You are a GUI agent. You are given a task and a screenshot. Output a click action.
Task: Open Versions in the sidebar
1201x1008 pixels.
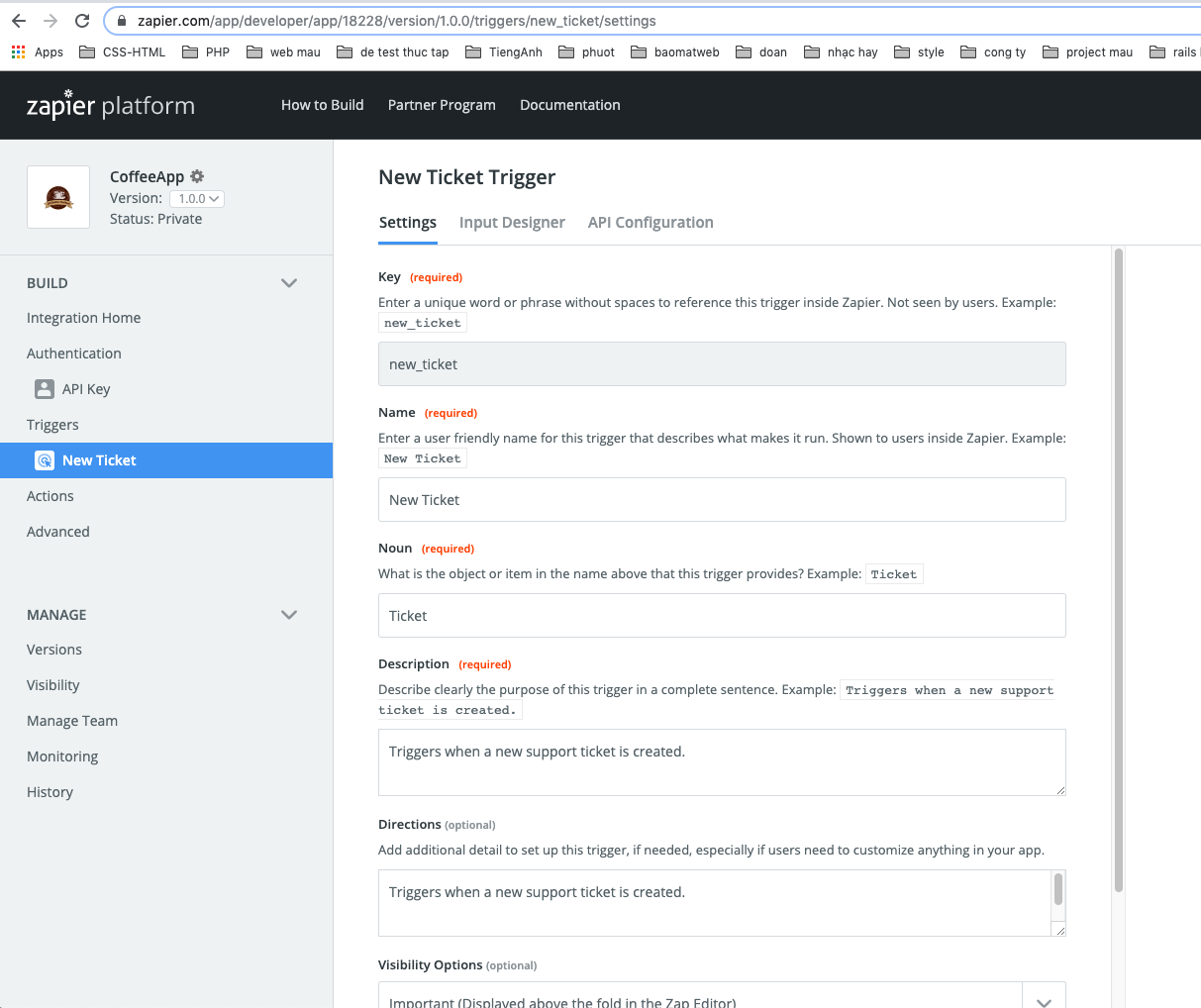coord(54,650)
